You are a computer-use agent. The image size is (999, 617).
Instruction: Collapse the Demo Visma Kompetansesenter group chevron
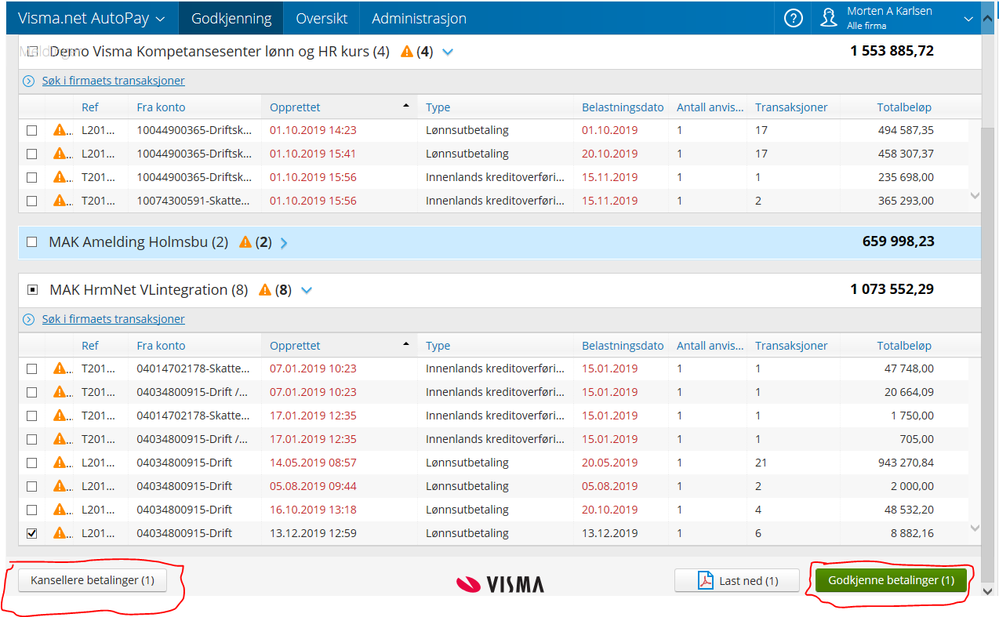pos(448,52)
